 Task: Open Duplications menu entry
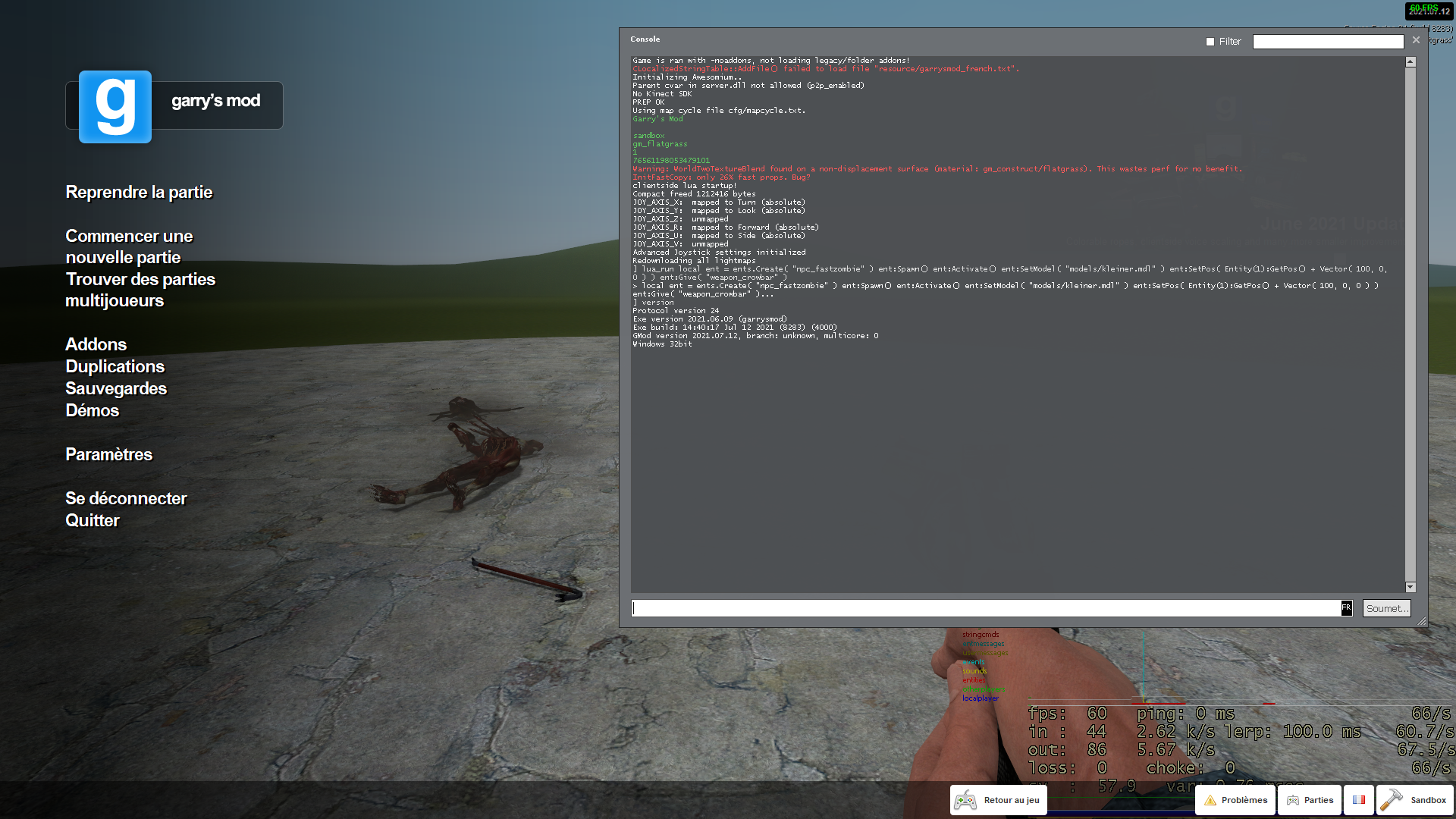(115, 367)
